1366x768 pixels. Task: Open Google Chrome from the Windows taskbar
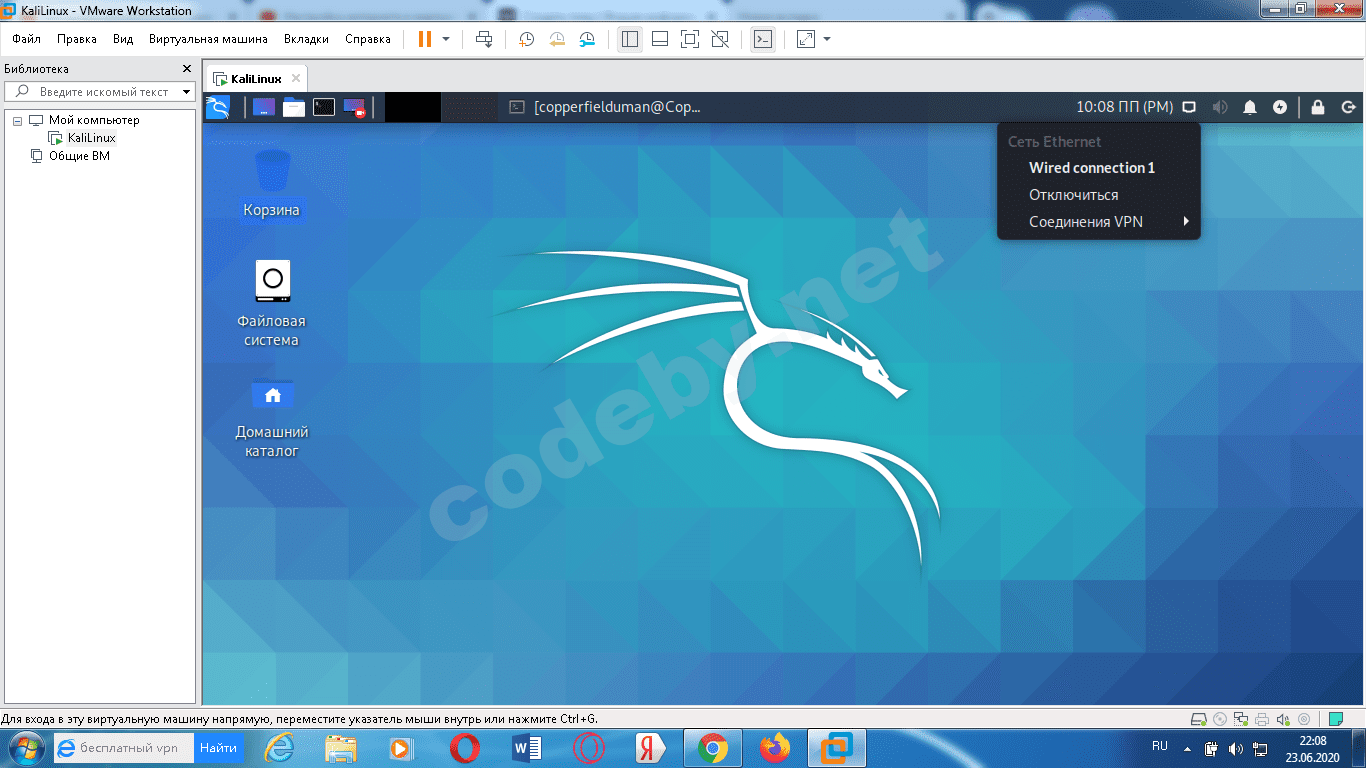point(712,748)
